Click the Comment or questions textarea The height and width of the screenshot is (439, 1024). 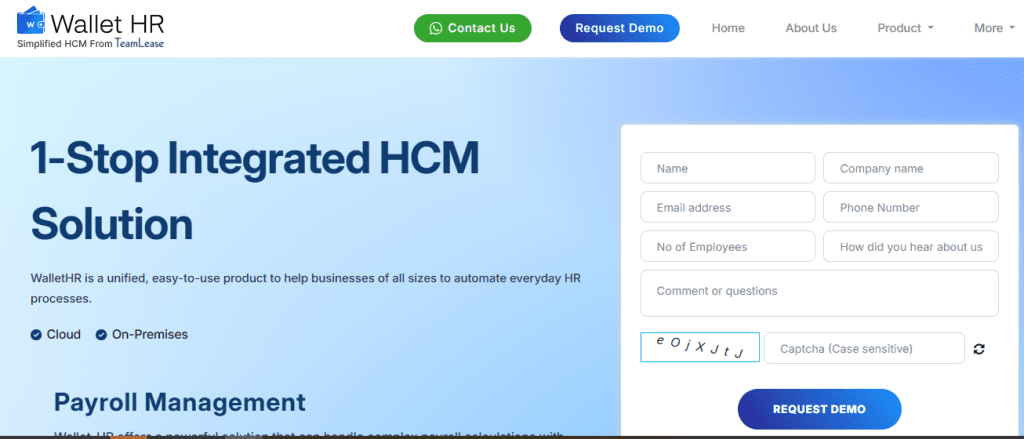[x=819, y=293]
